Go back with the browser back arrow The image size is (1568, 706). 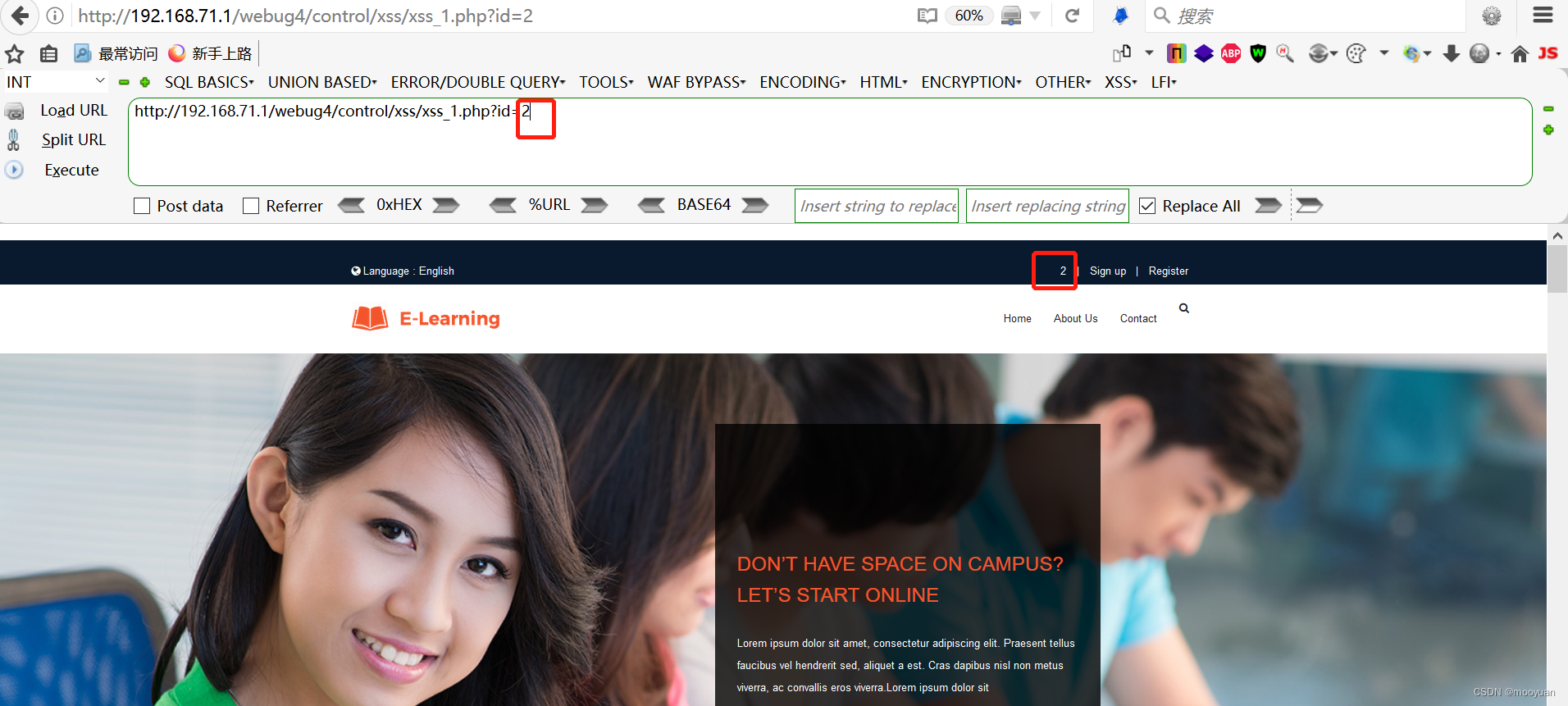click(20, 16)
